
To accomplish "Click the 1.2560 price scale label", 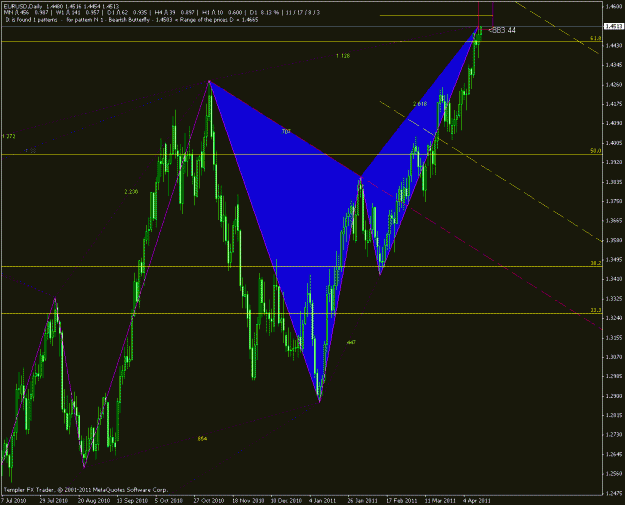I will pyautogui.click(x=614, y=474).
